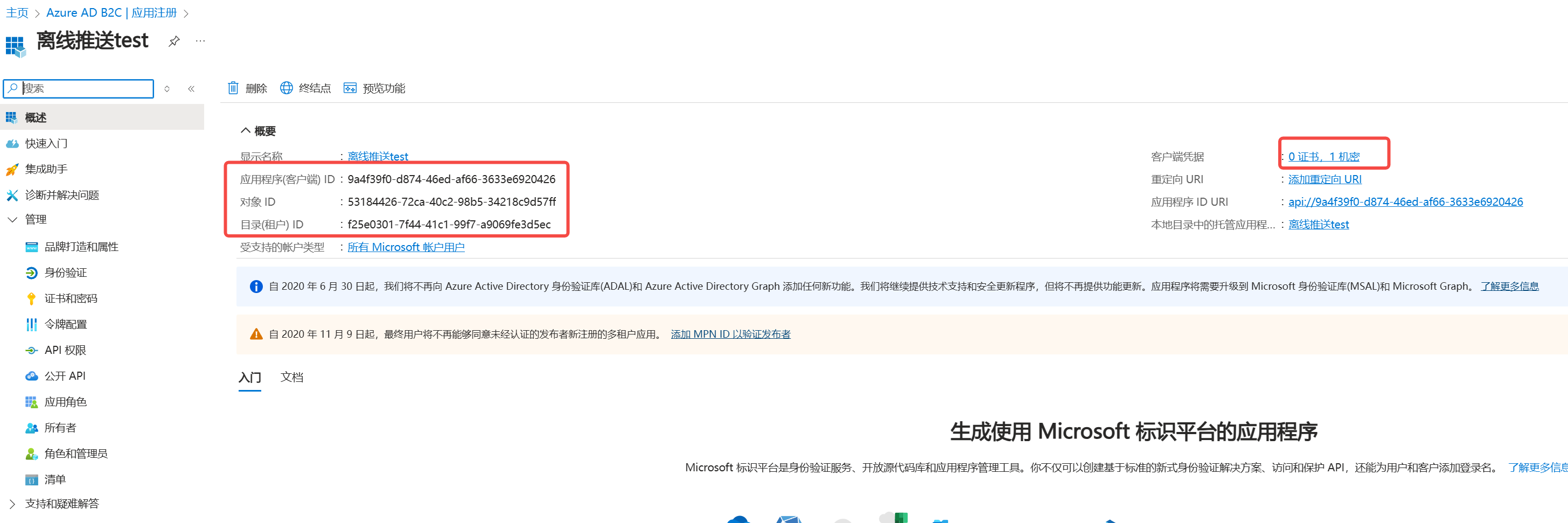The width and height of the screenshot is (1568, 523).
Task: Delete the app via 删除 button
Action: 247,88
